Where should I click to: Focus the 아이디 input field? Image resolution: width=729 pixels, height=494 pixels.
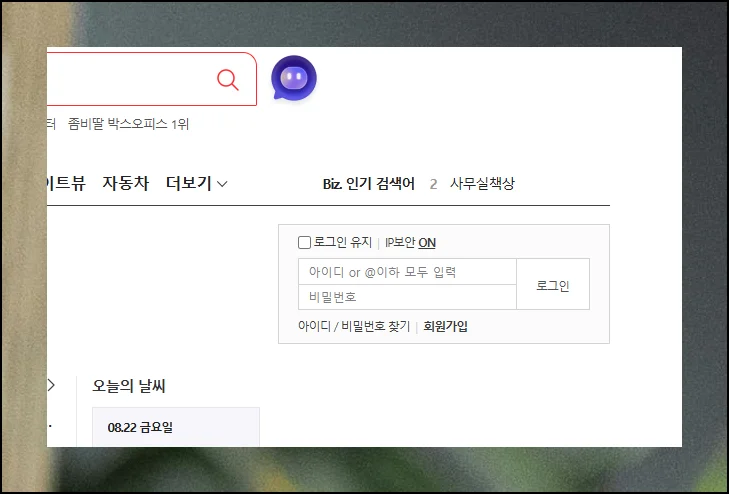406,272
